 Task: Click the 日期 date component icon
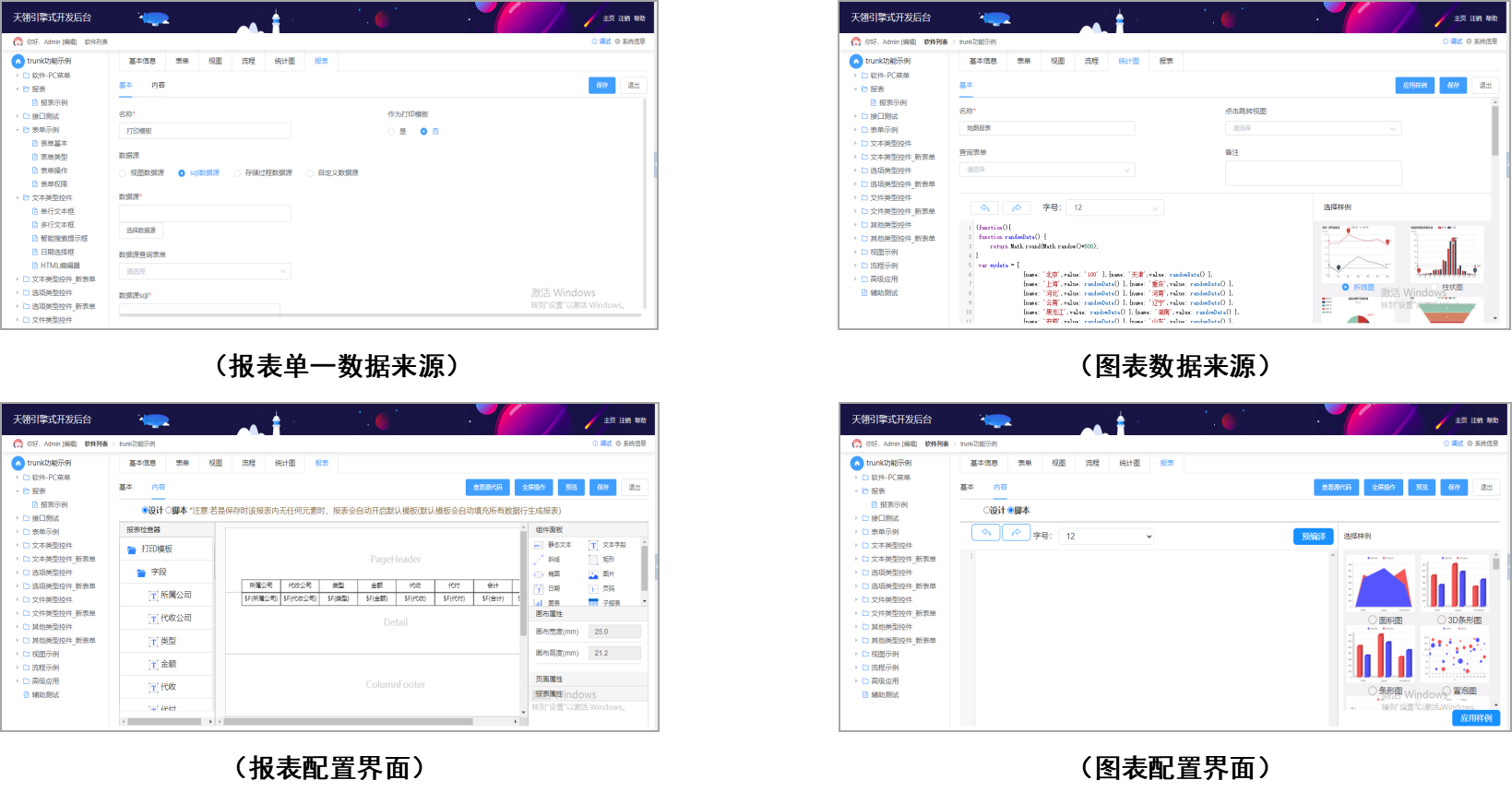(539, 588)
